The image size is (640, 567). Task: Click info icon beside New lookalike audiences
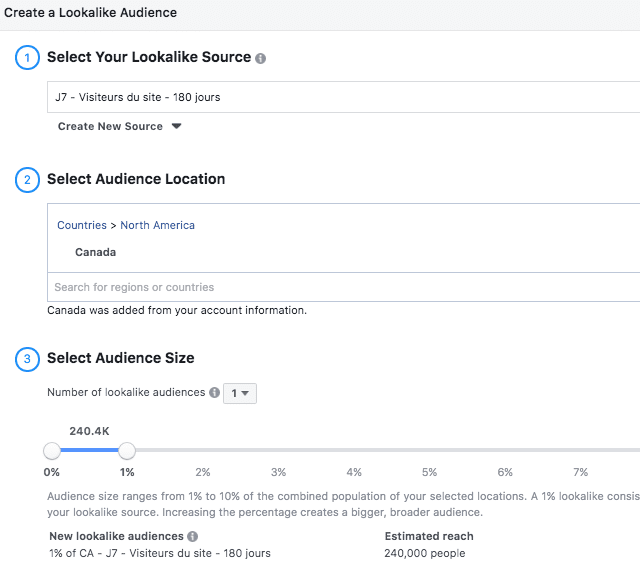tap(192, 537)
